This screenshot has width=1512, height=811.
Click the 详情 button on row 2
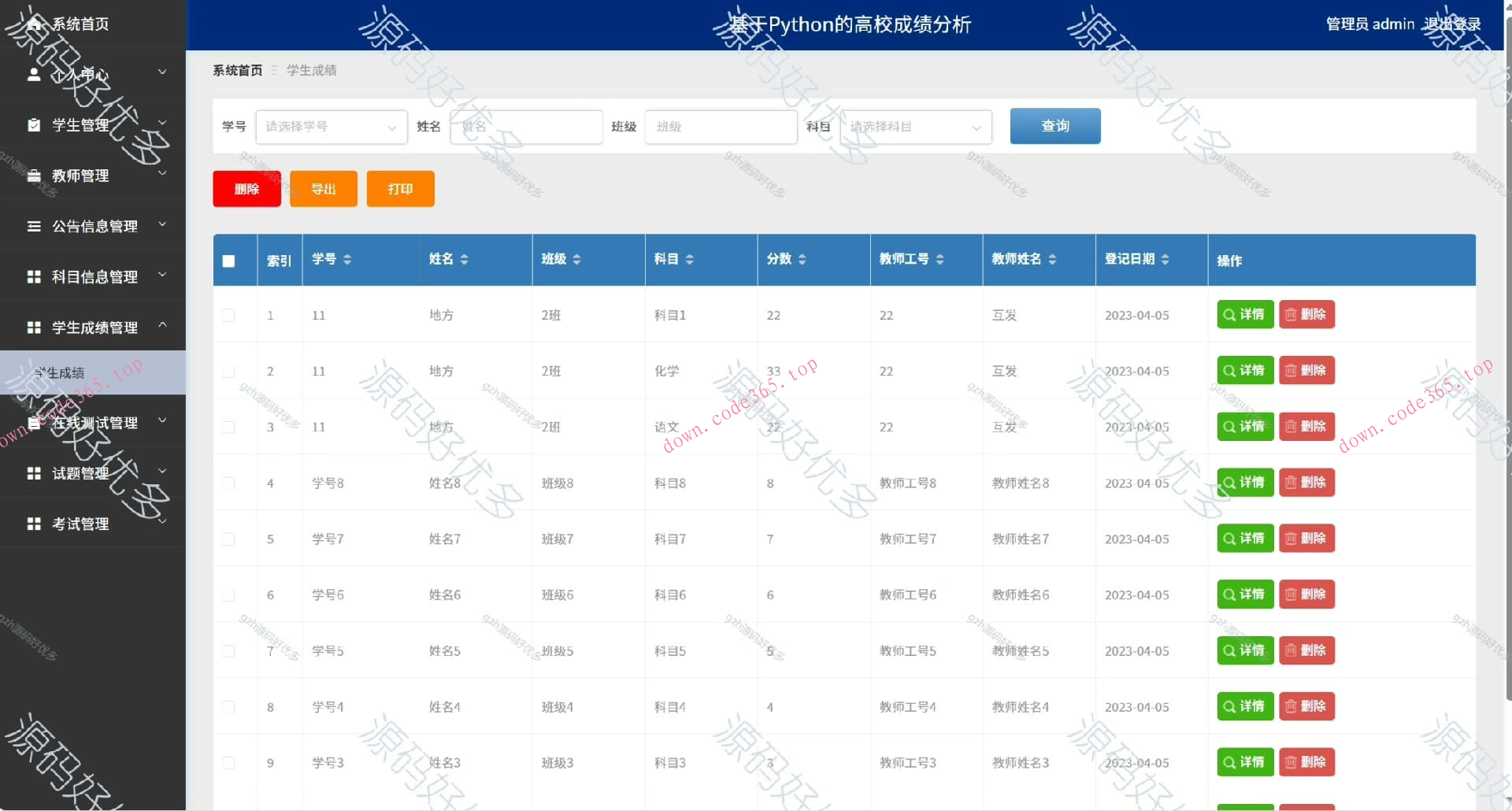pos(1244,370)
